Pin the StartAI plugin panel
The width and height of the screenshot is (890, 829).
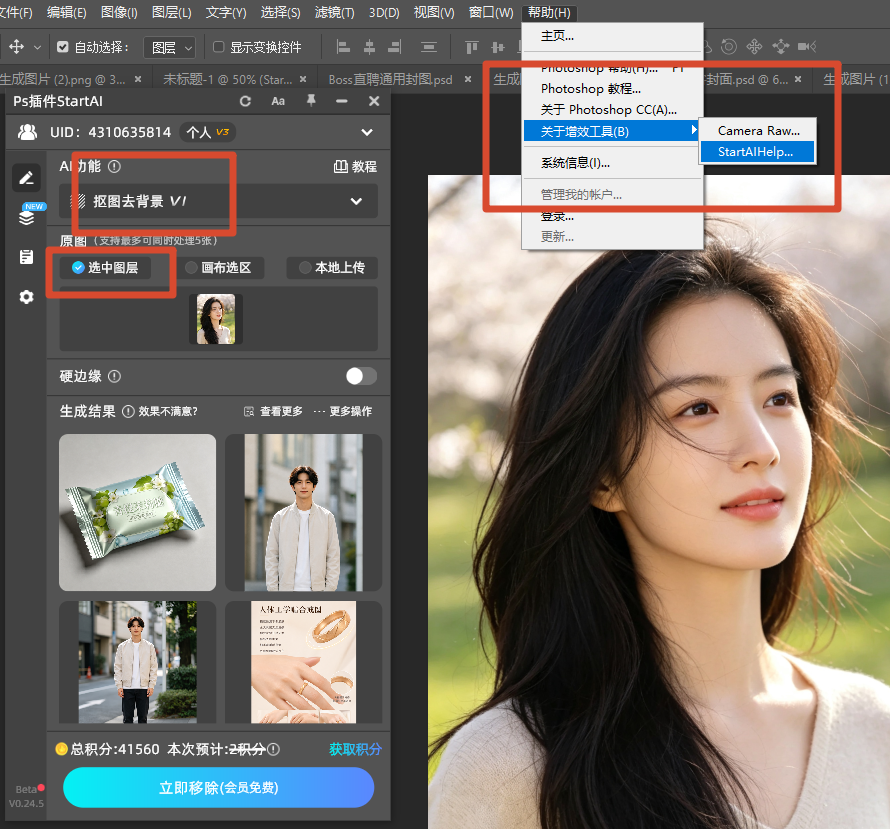point(310,100)
